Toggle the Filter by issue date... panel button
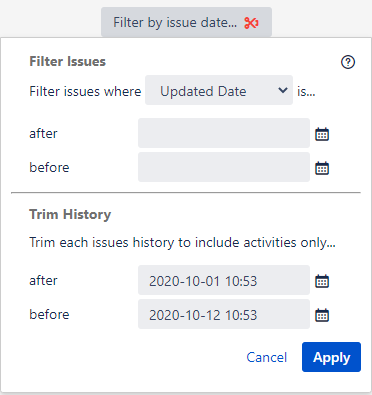Screen dimensions: 372x395 pyautogui.click(x=186, y=22)
